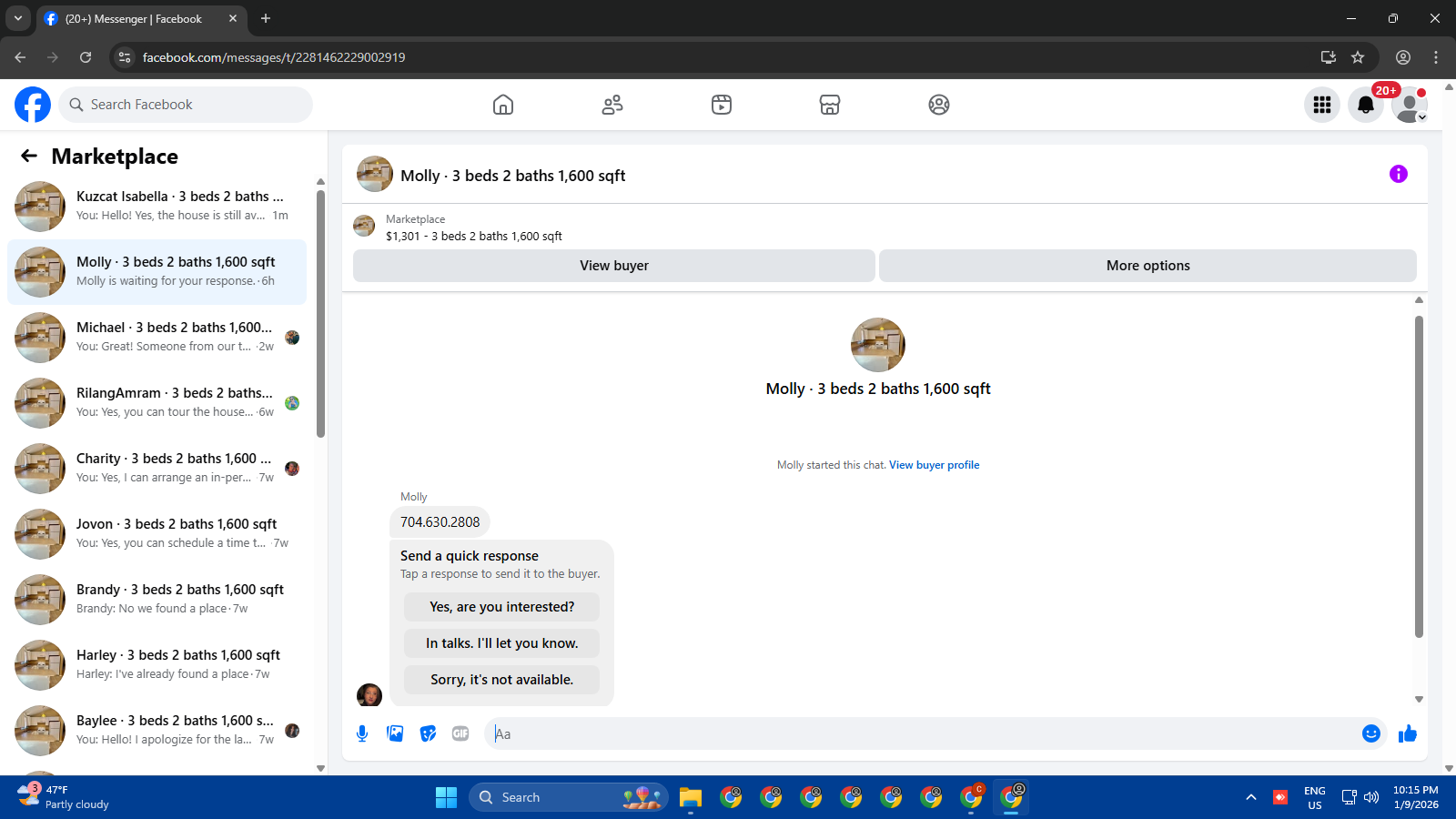Click View buyer button
The width and height of the screenshot is (1456, 819).
pyautogui.click(x=614, y=266)
